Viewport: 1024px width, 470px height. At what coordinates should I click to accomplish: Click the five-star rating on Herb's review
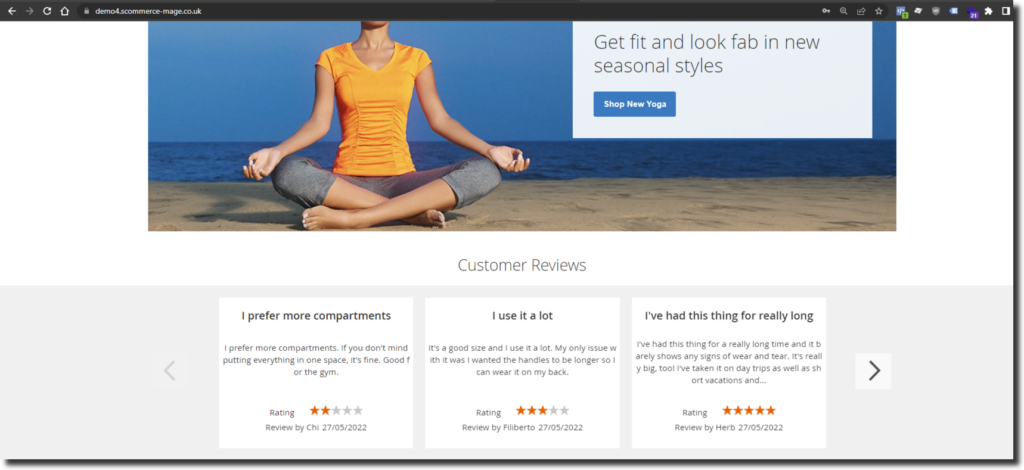[748, 411]
